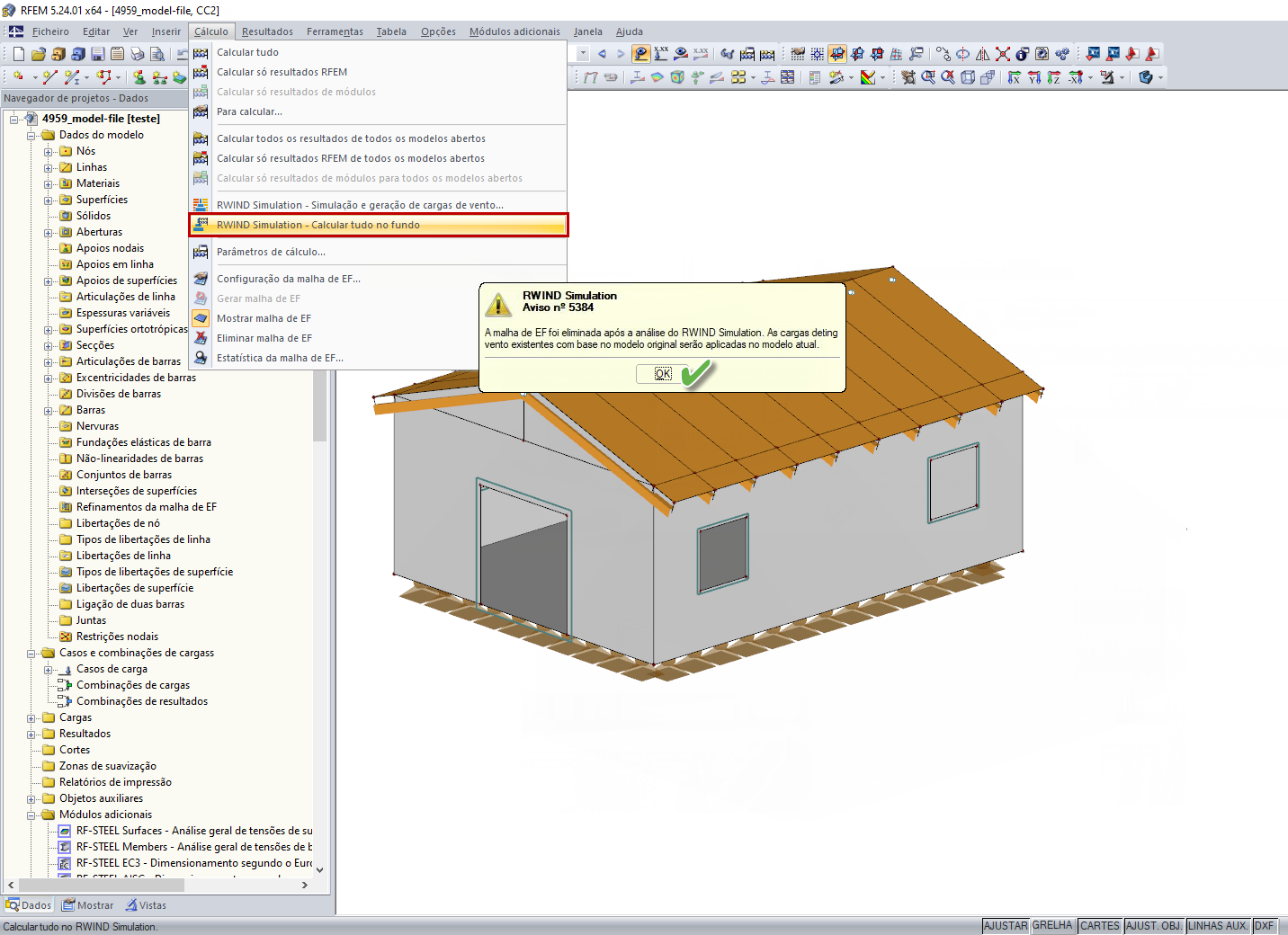
Task: Expand the Nós tree node
Action: [49, 151]
